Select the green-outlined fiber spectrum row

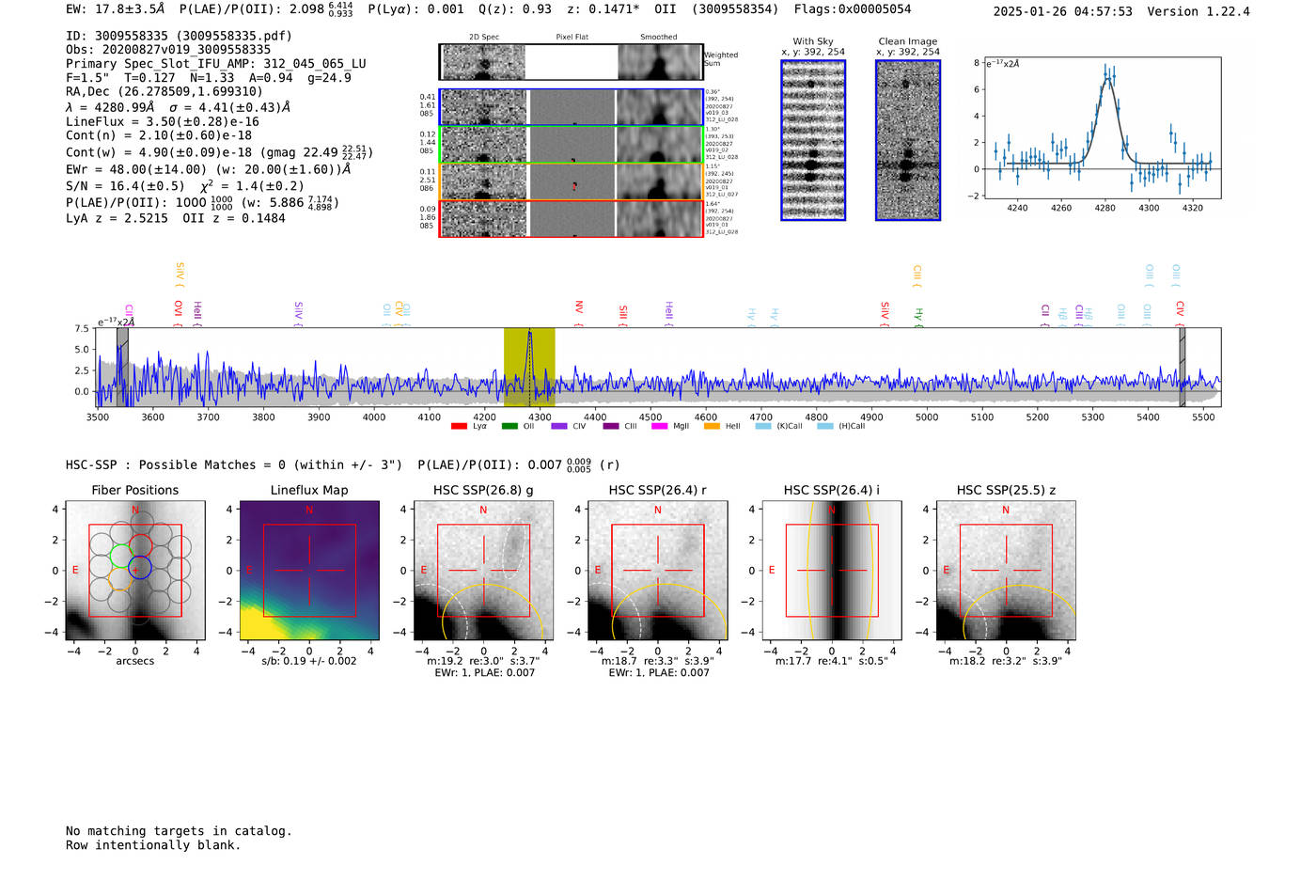point(572,145)
